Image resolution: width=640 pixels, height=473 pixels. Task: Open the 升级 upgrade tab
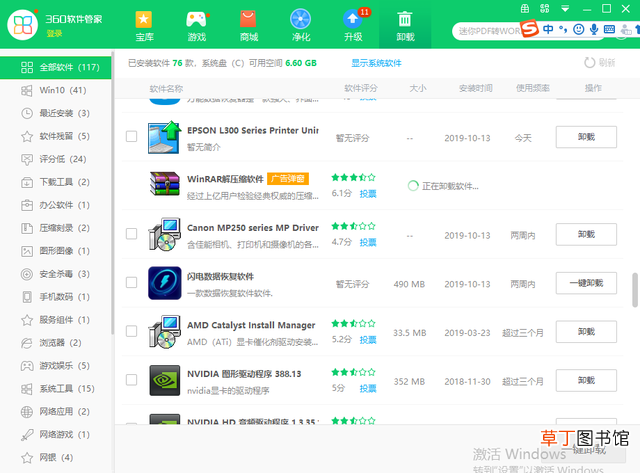353,26
